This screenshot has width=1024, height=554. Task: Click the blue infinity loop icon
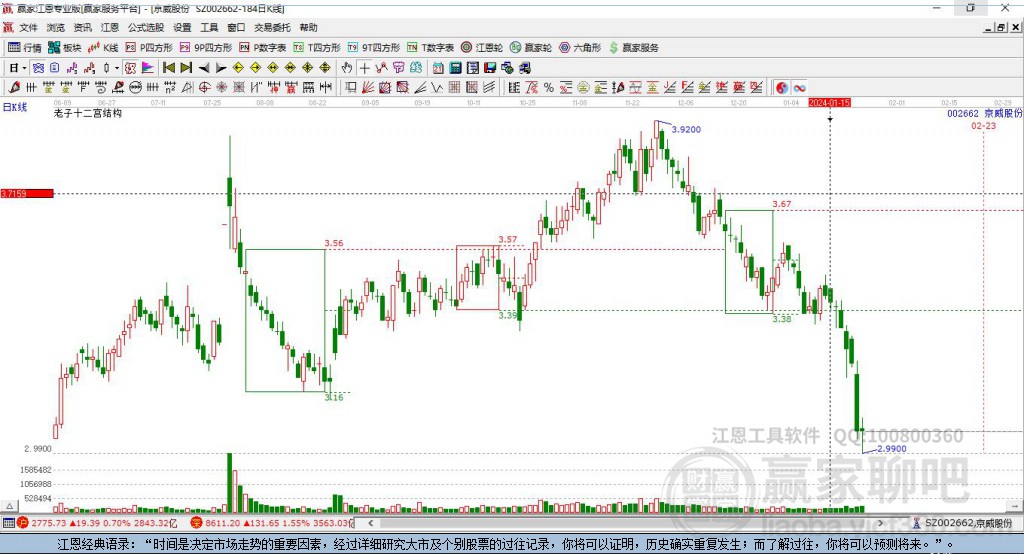click(x=799, y=88)
